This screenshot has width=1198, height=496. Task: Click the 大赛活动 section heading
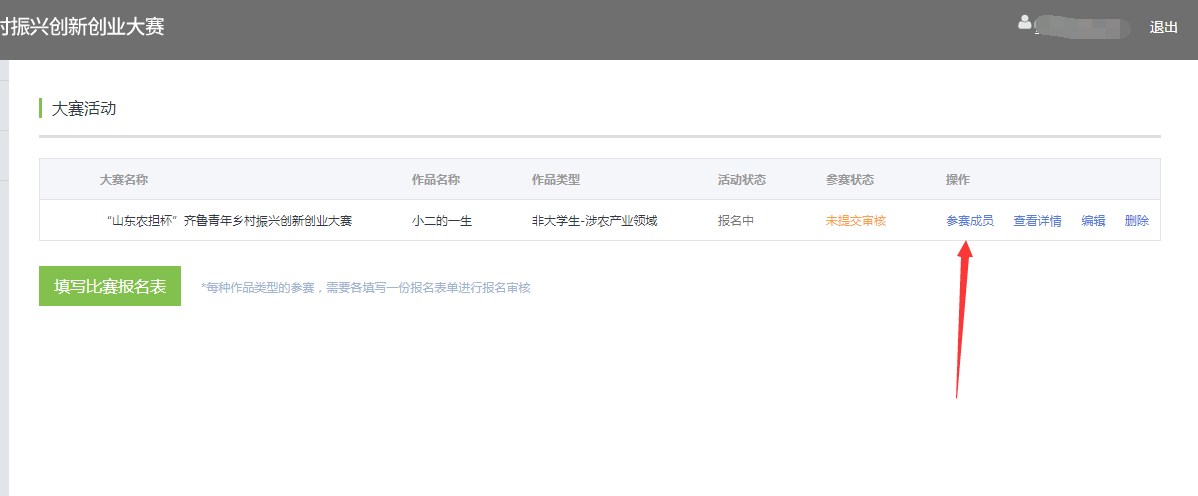pyautogui.click(x=84, y=109)
